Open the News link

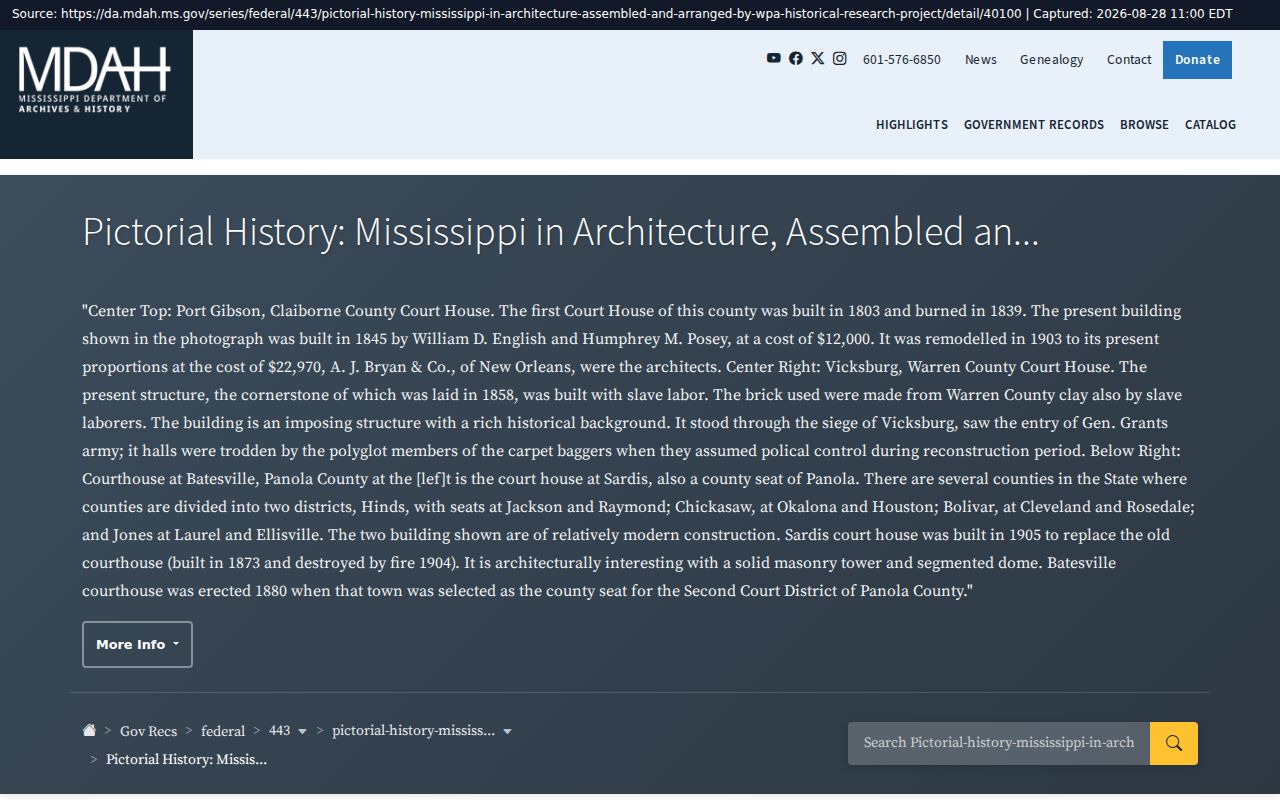click(x=981, y=59)
